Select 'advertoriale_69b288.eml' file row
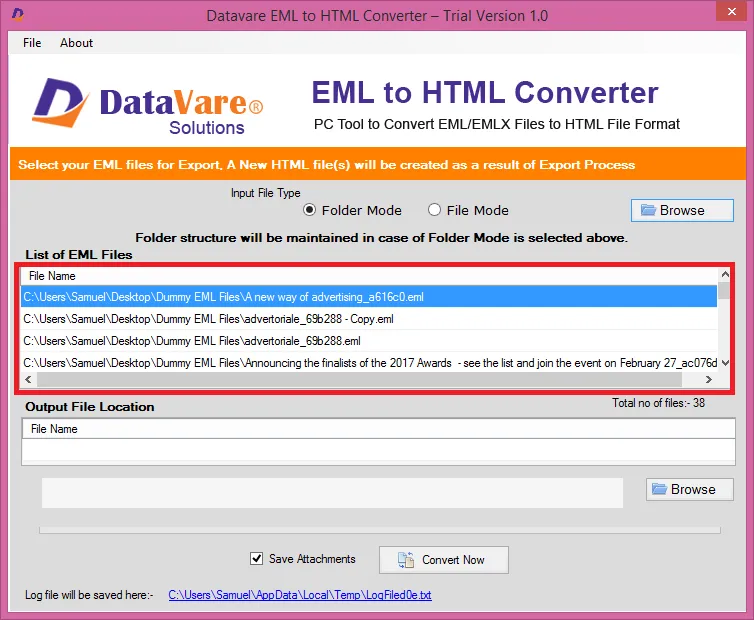 click(368, 341)
